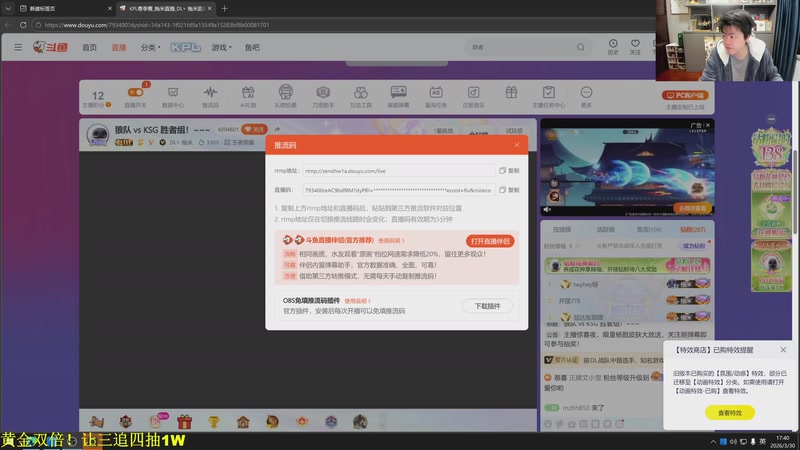
Task: Click 打开直播伴侣 button
Action: 490,241
